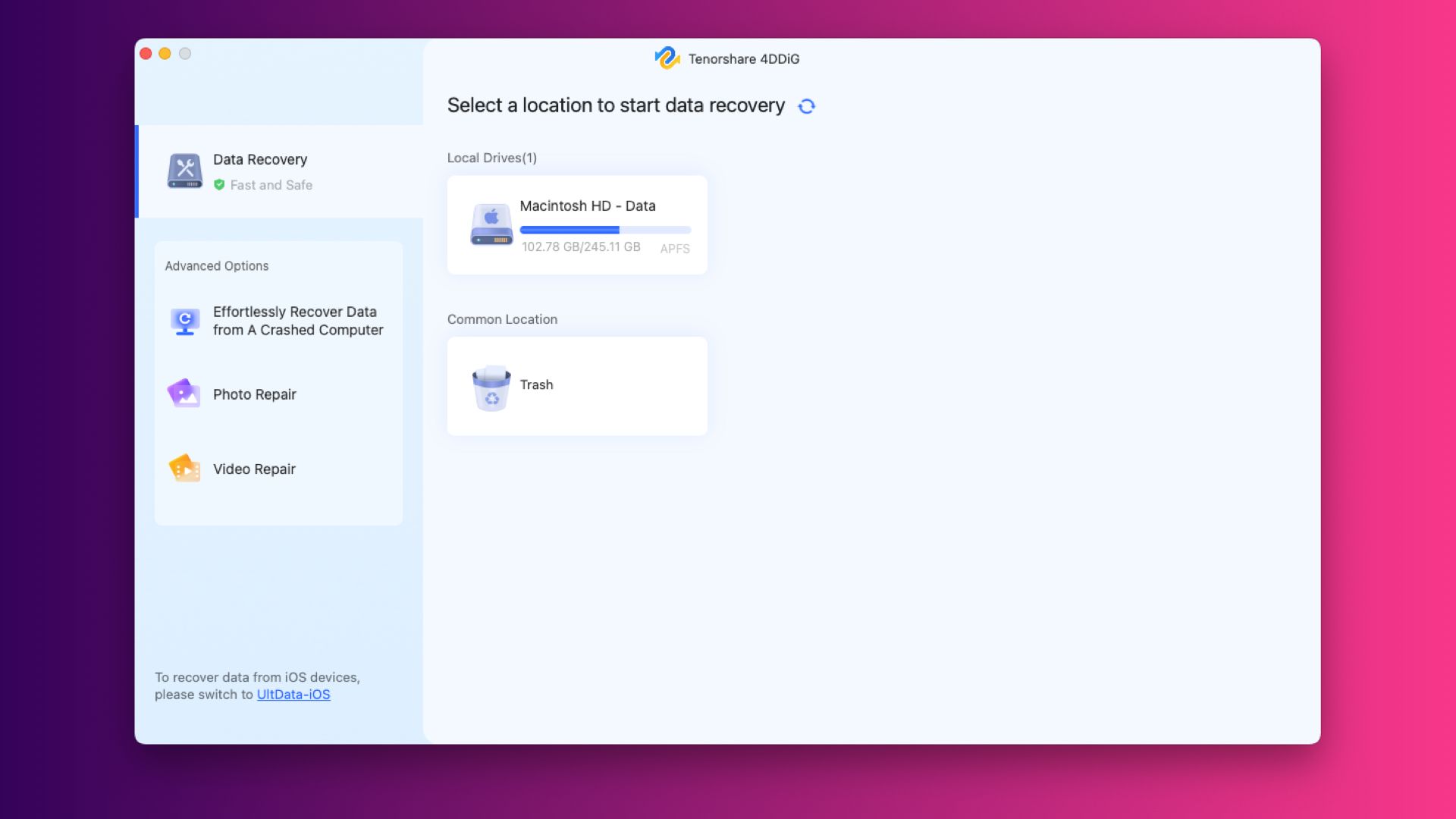Click the crashed computer recovery icon

pyautogui.click(x=184, y=322)
